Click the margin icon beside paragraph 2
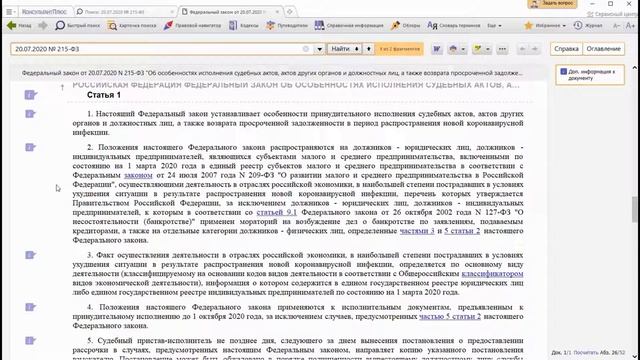Screen dimensions: 640x360 pos(31,147)
